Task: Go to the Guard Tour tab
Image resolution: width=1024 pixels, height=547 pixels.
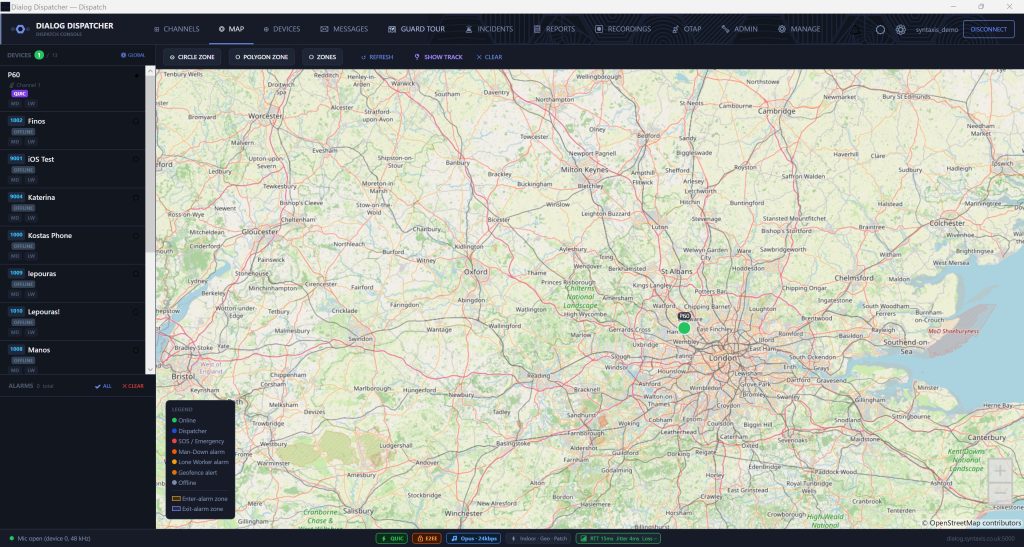Action: [416, 29]
